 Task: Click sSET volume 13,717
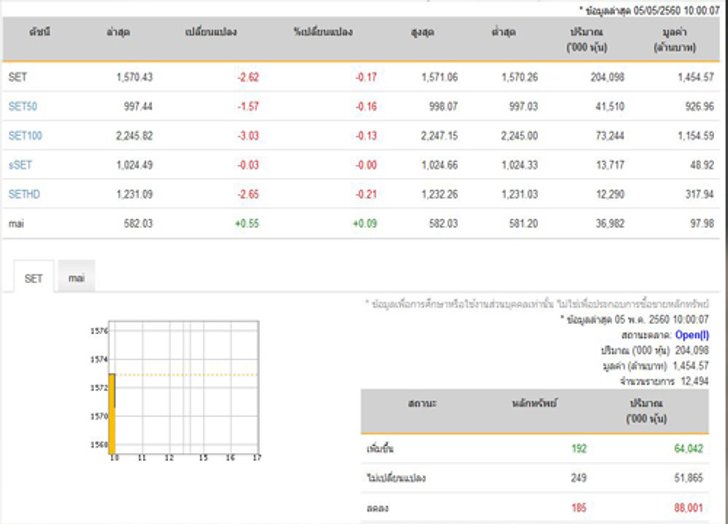pos(610,165)
